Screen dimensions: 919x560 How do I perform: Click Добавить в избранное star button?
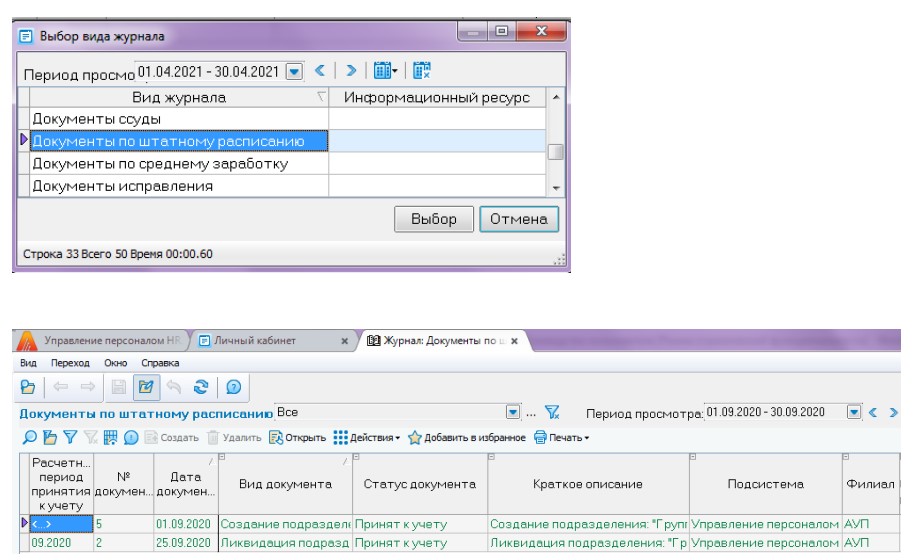[467, 437]
